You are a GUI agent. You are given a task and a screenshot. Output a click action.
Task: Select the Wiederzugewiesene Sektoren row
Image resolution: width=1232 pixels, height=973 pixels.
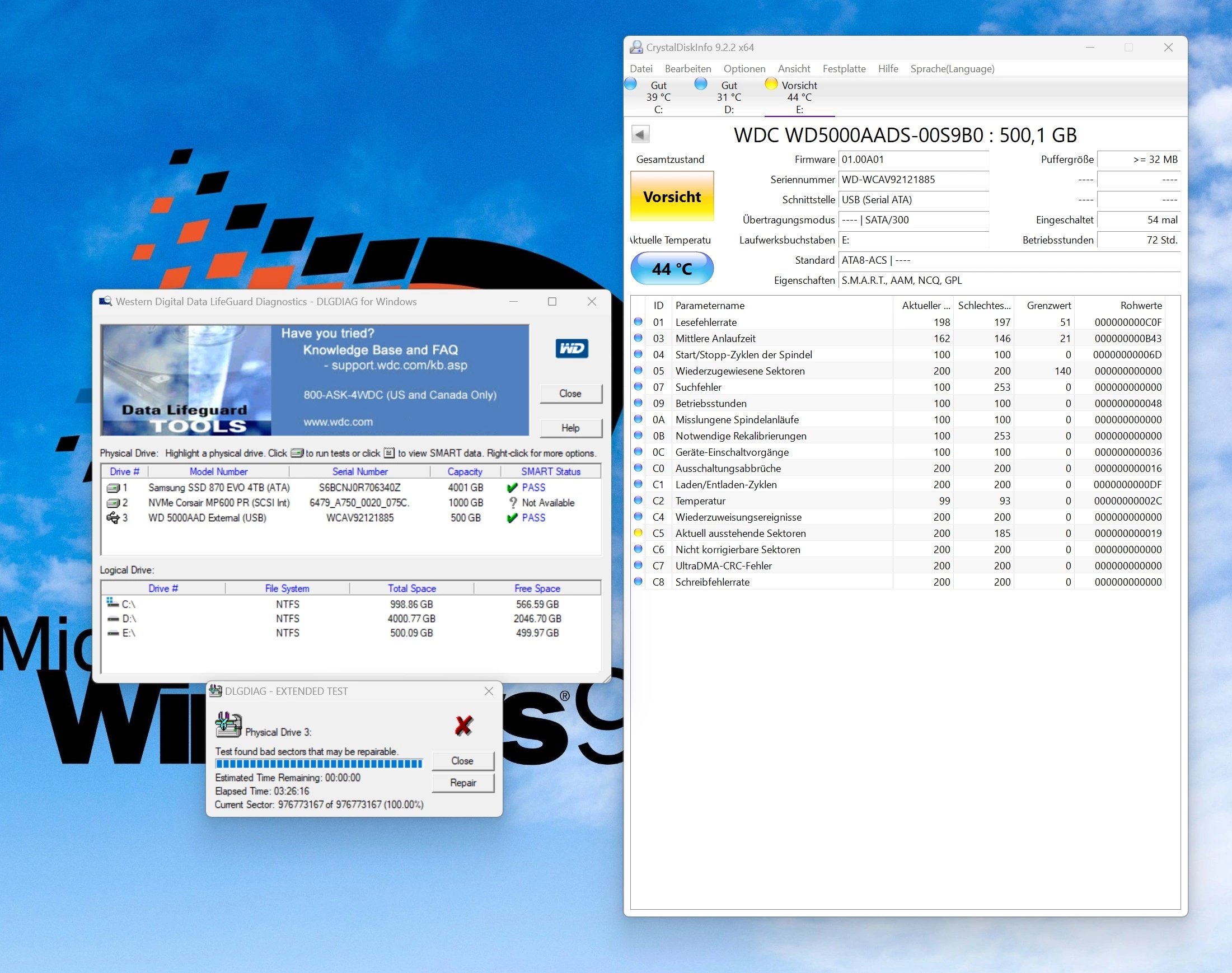pyautogui.click(x=898, y=371)
